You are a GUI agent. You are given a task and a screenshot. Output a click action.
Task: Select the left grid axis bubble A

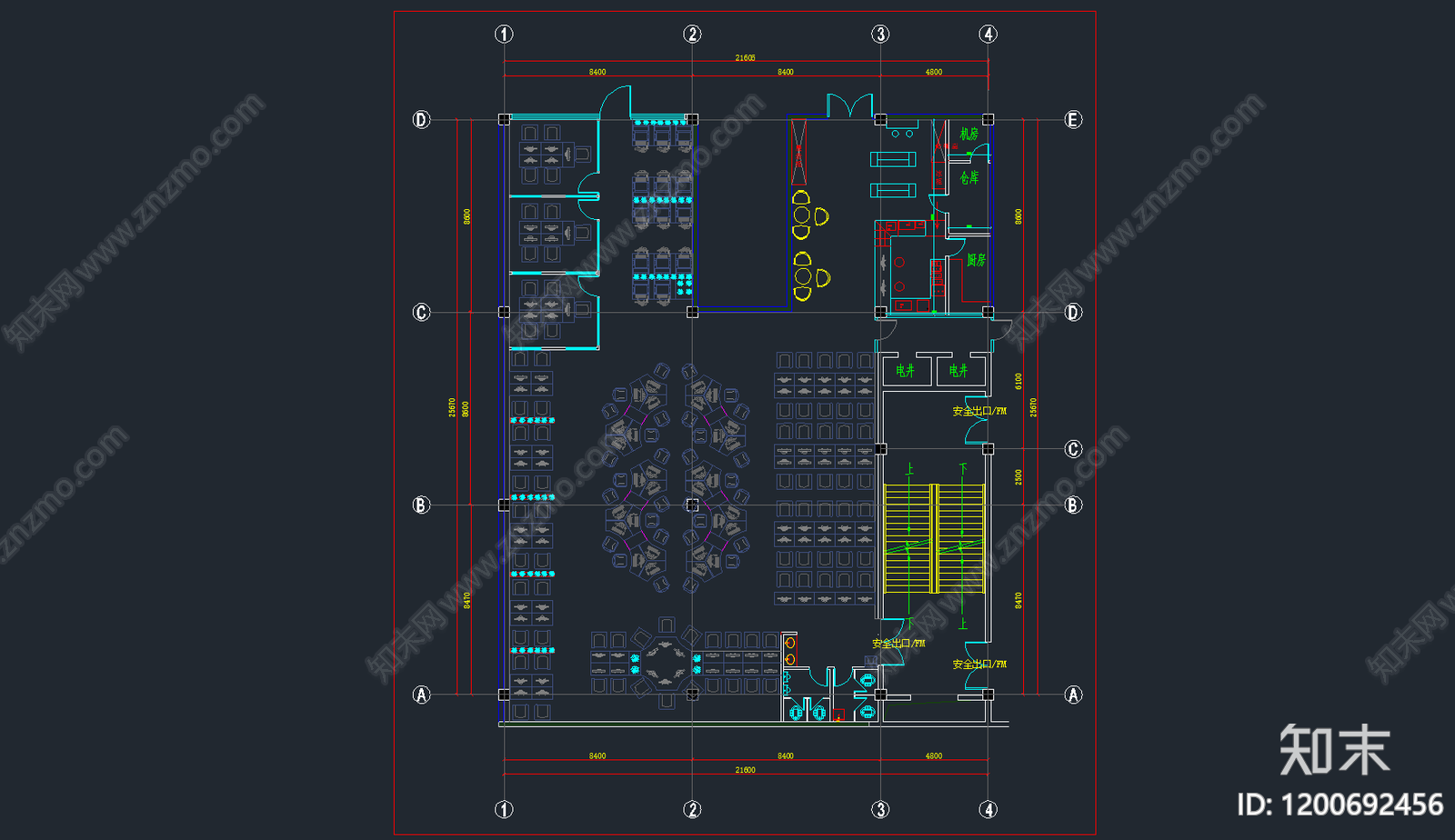point(421,695)
